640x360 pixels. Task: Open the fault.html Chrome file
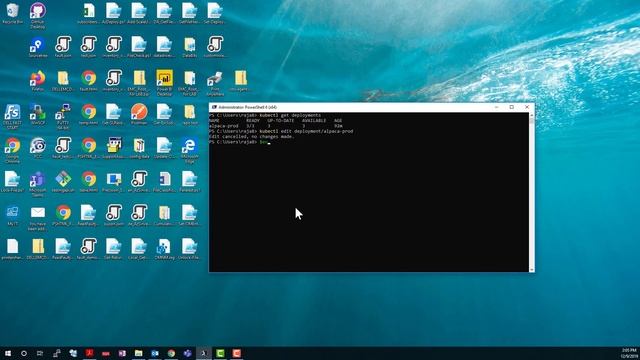pos(88,81)
